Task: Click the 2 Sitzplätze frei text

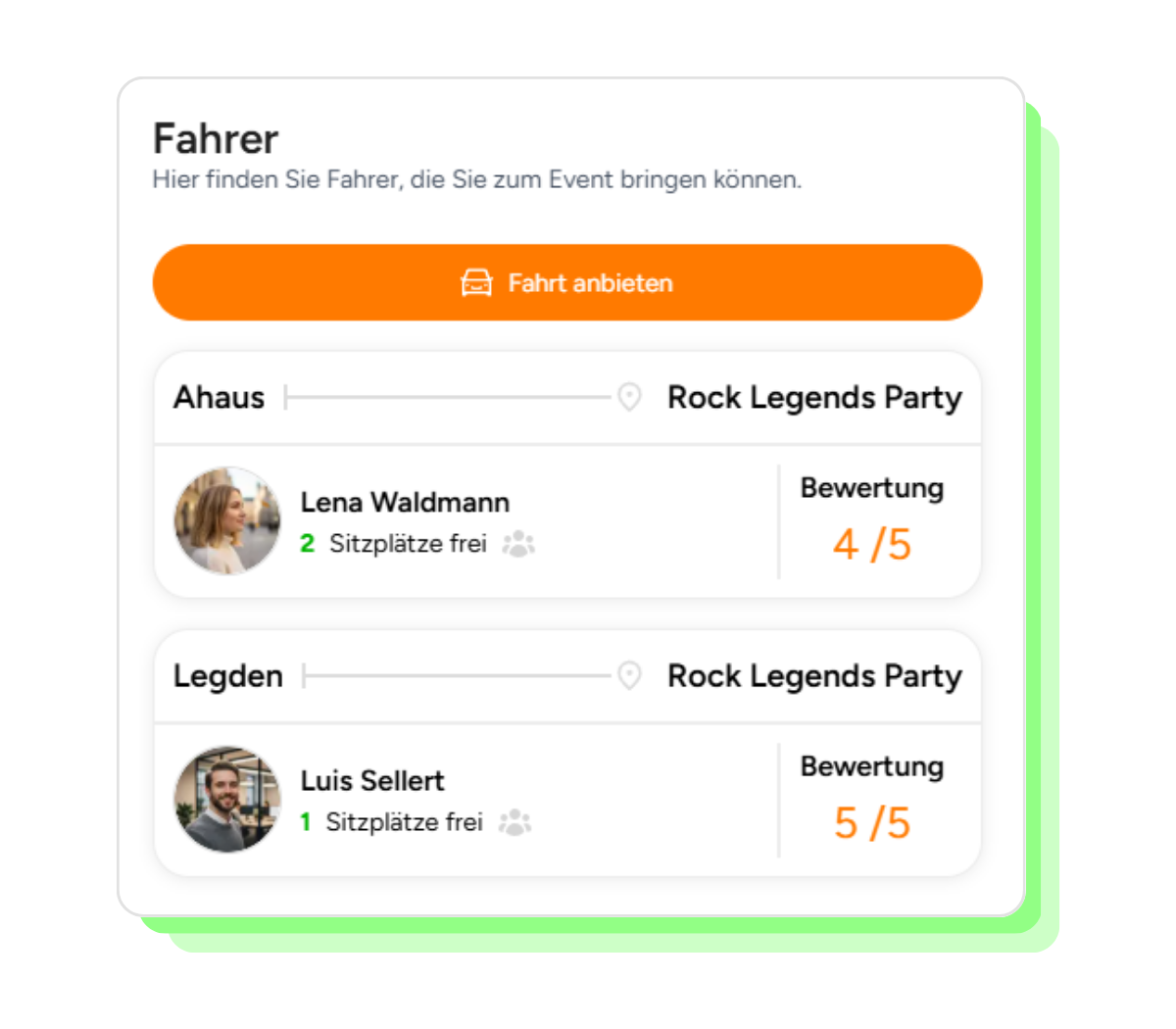Action: click(394, 544)
